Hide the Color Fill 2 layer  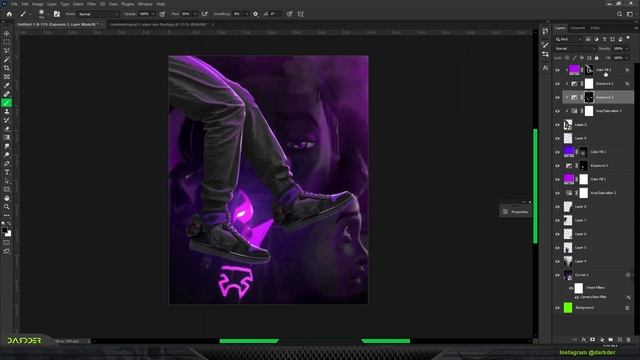coord(558,152)
